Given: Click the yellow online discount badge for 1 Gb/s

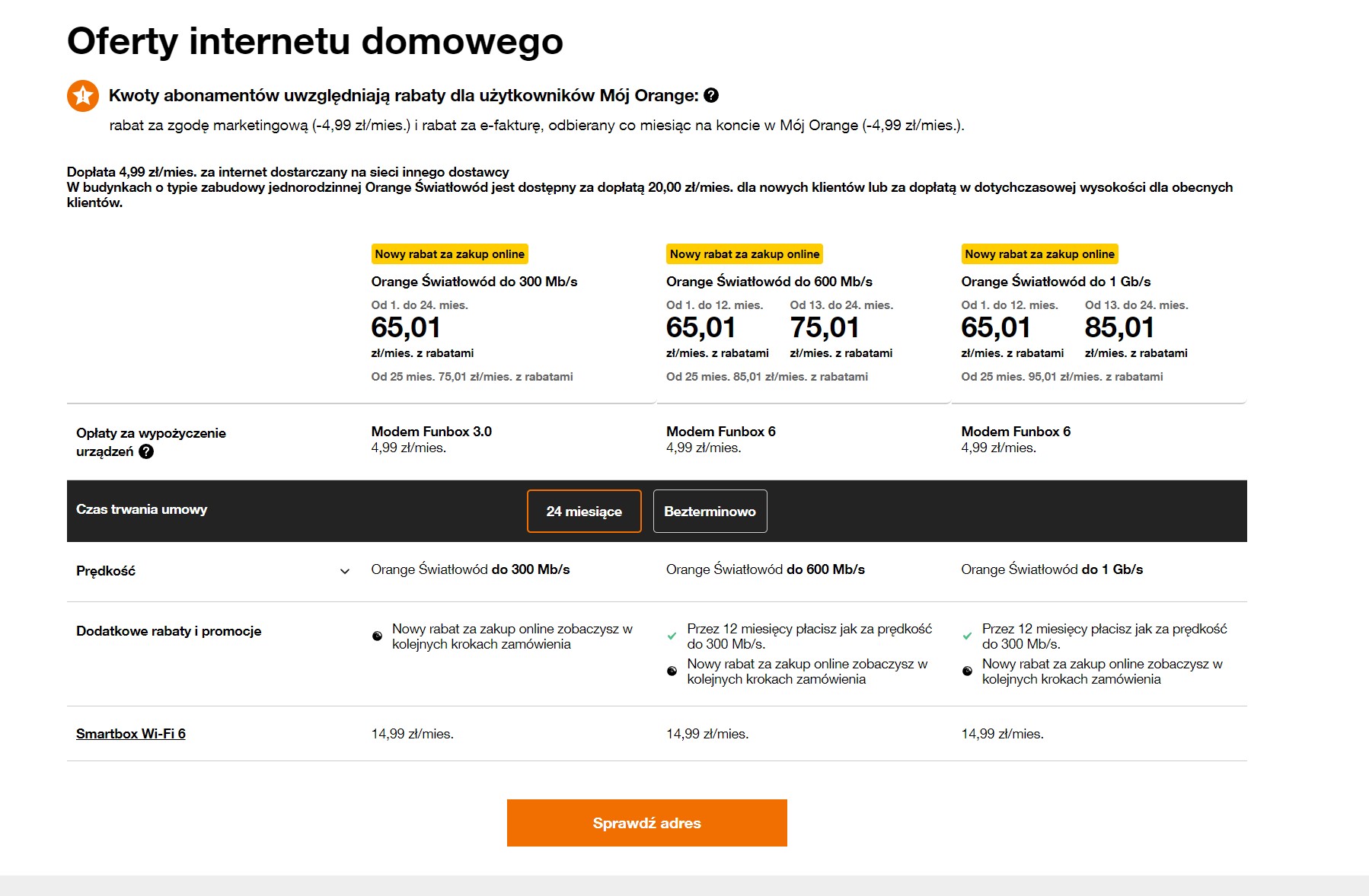Looking at the screenshot, I should pos(1040,254).
